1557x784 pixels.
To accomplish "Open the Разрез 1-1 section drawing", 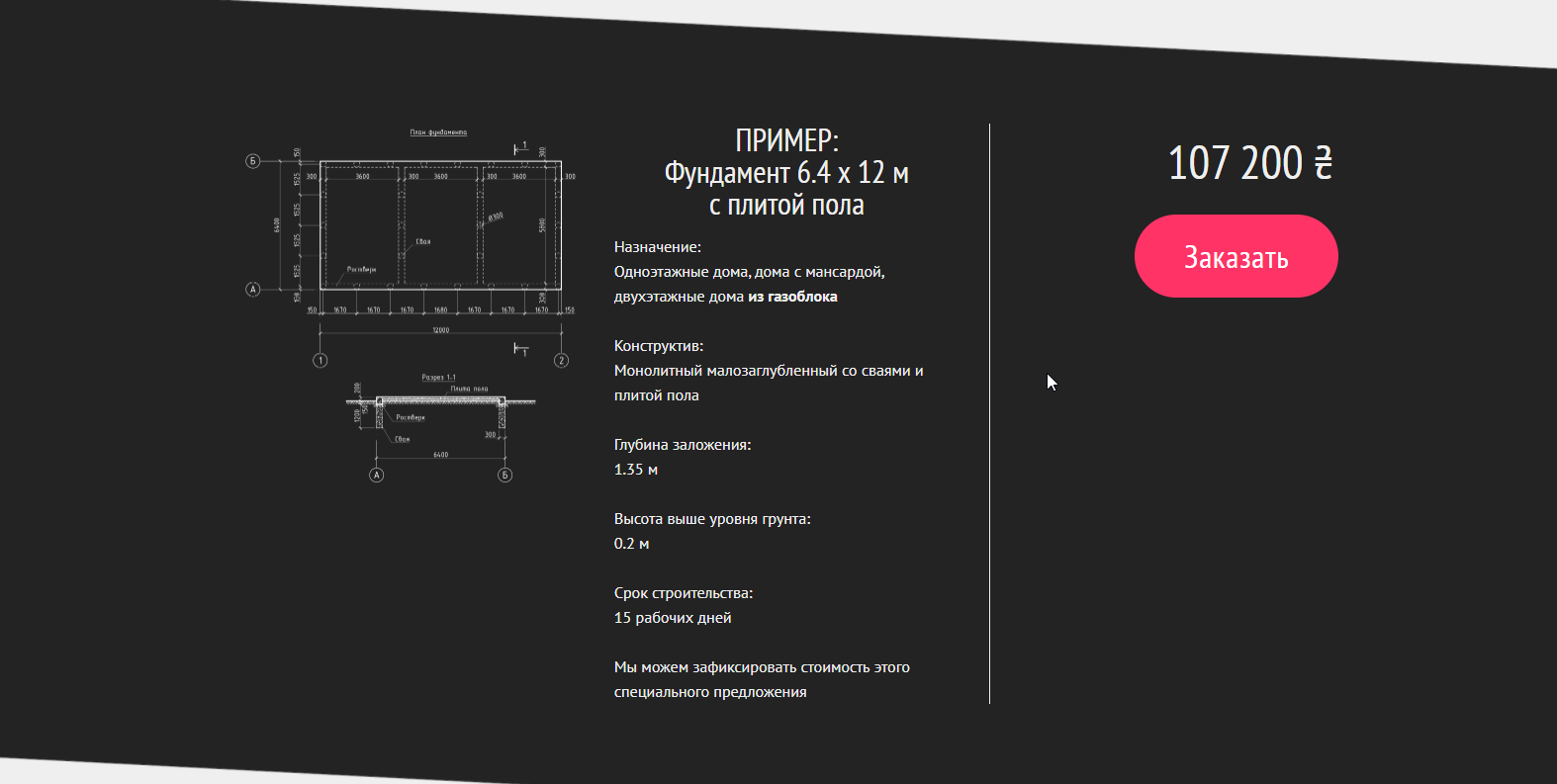I will [440, 423].
